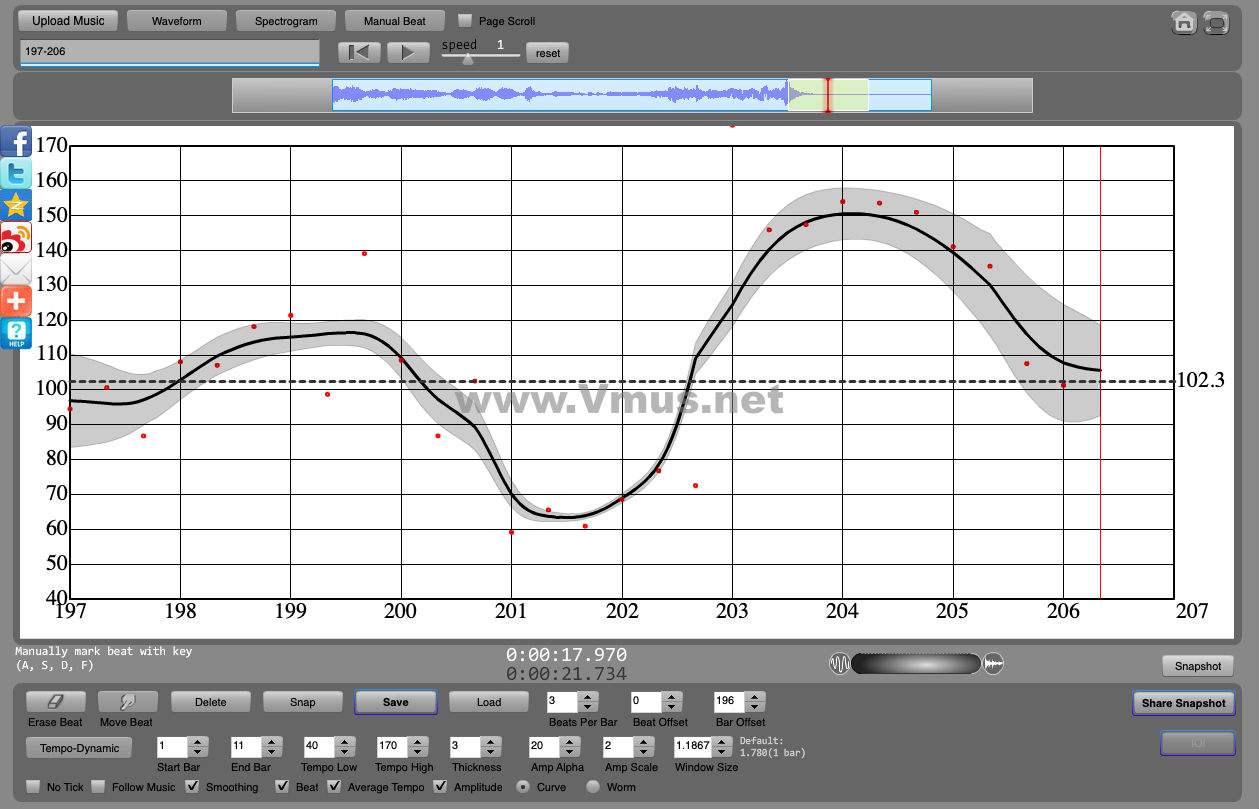
Task: Click the skip-to-start button
Action: point(359,53)
